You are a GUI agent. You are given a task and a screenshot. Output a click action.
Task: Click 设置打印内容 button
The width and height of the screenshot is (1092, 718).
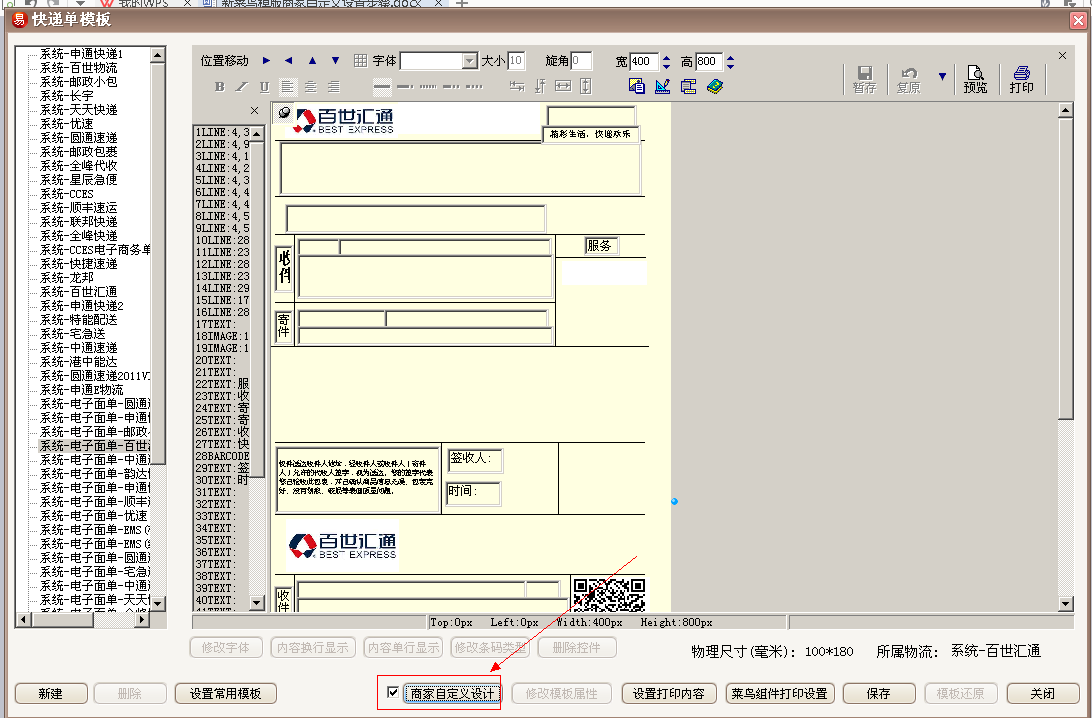(669, 694)
